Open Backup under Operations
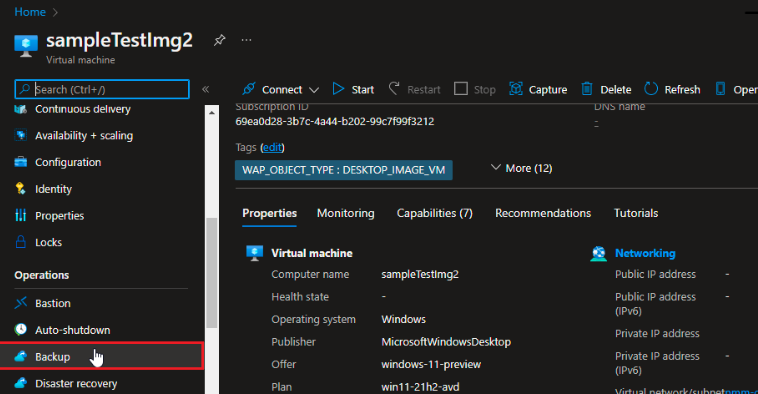The image size is (758, 394). coord(102,357)
